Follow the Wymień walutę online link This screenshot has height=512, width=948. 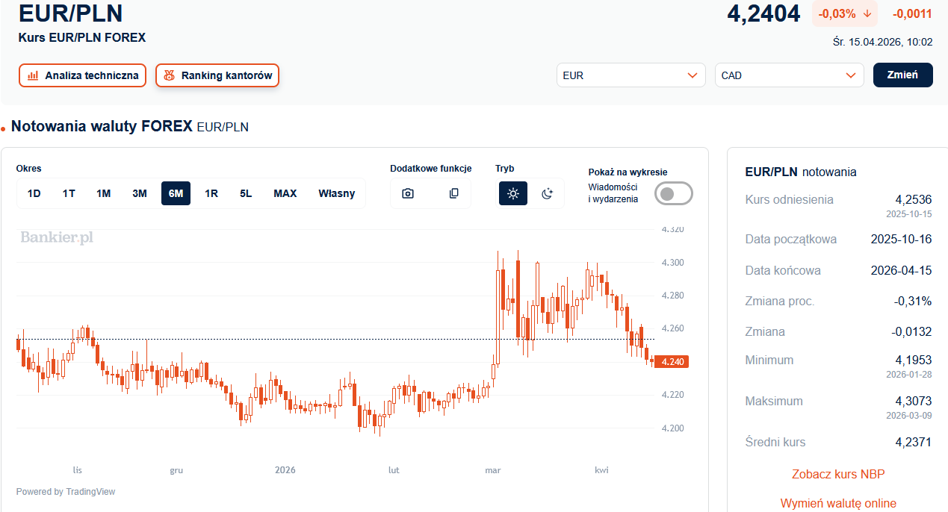[838, 503]
